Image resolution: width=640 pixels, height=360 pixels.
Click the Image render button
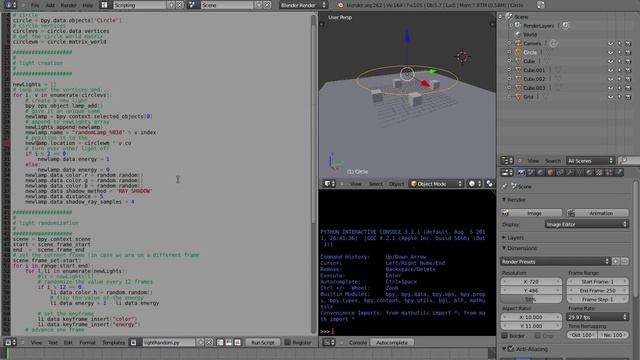(531, 213)
